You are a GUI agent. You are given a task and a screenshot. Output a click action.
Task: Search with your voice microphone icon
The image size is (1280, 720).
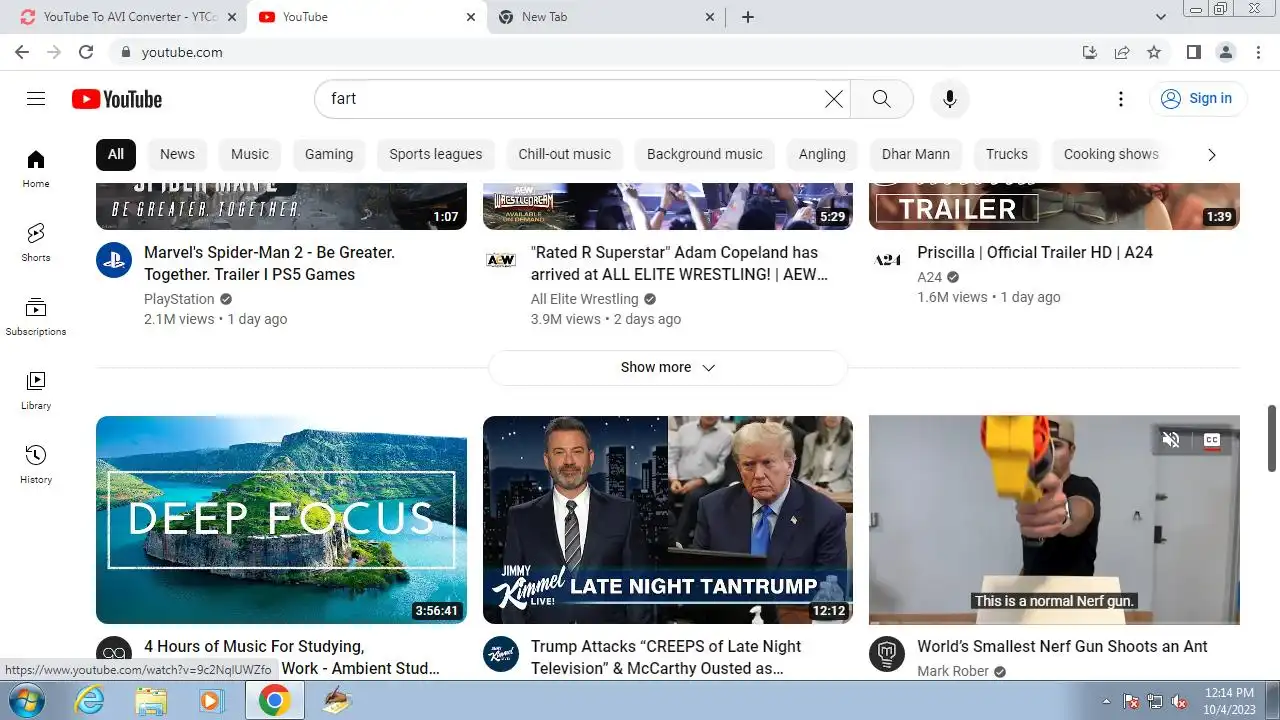(x=950, y=98)
